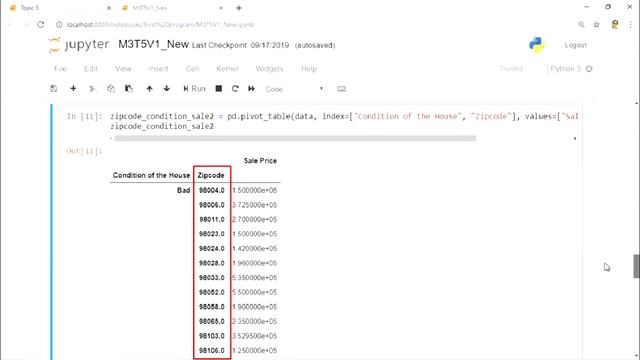Open the Help menu
The image size is (640, 360).
click(309, 69)
